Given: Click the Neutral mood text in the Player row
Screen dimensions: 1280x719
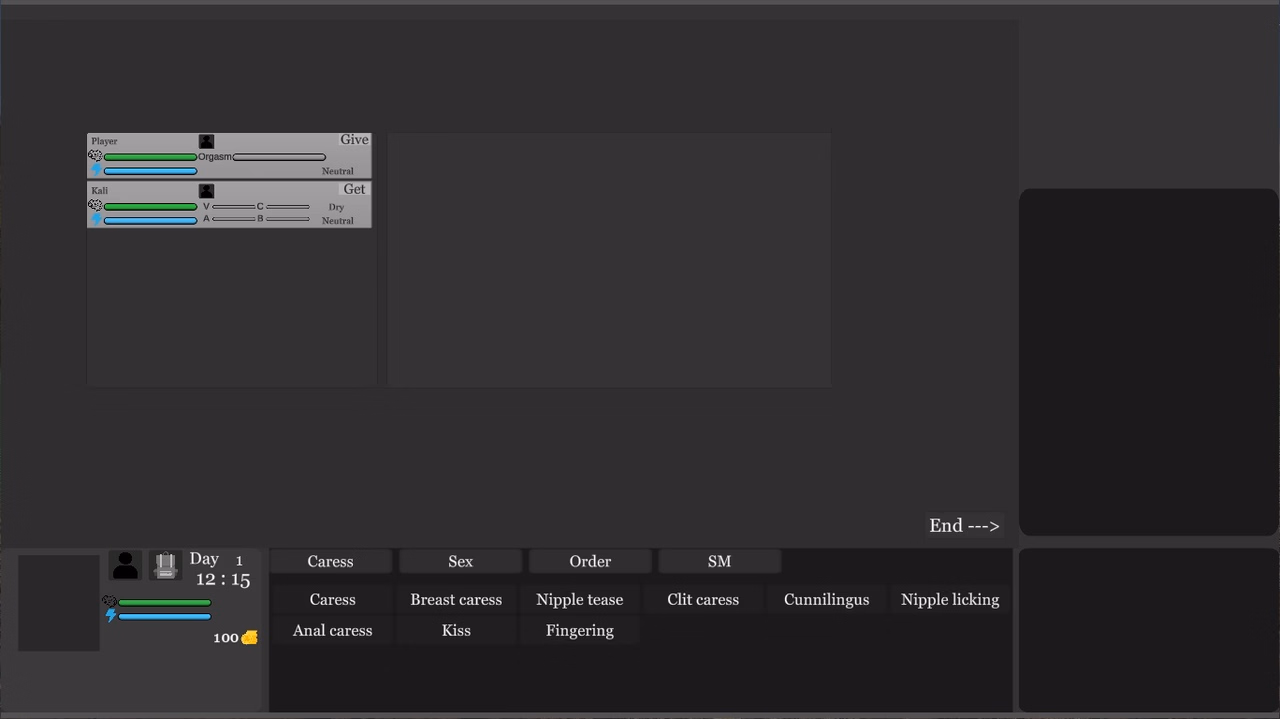Looking at the screenshot, I should coord(338,171).
